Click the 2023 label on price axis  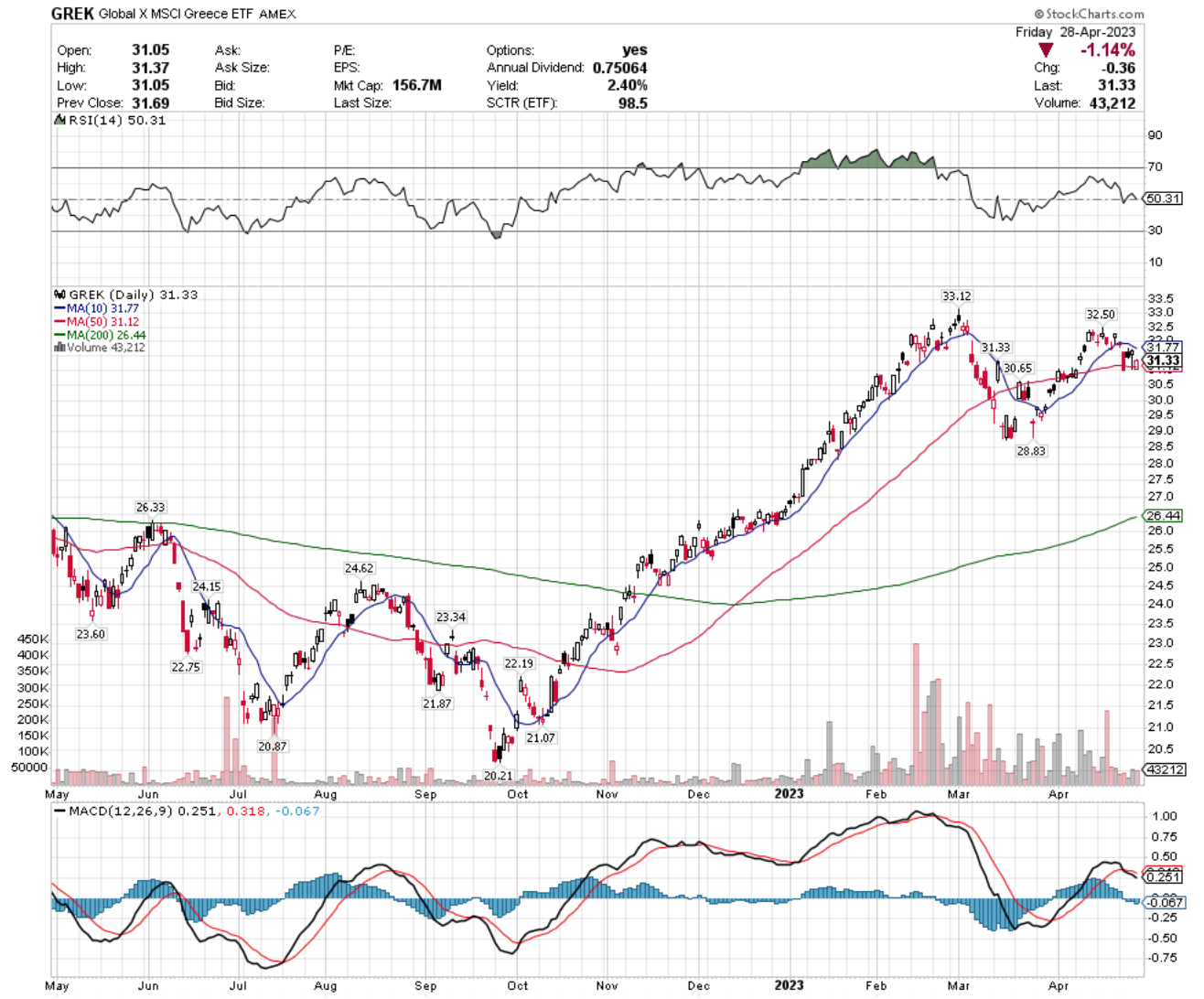(x=789, y=793)
